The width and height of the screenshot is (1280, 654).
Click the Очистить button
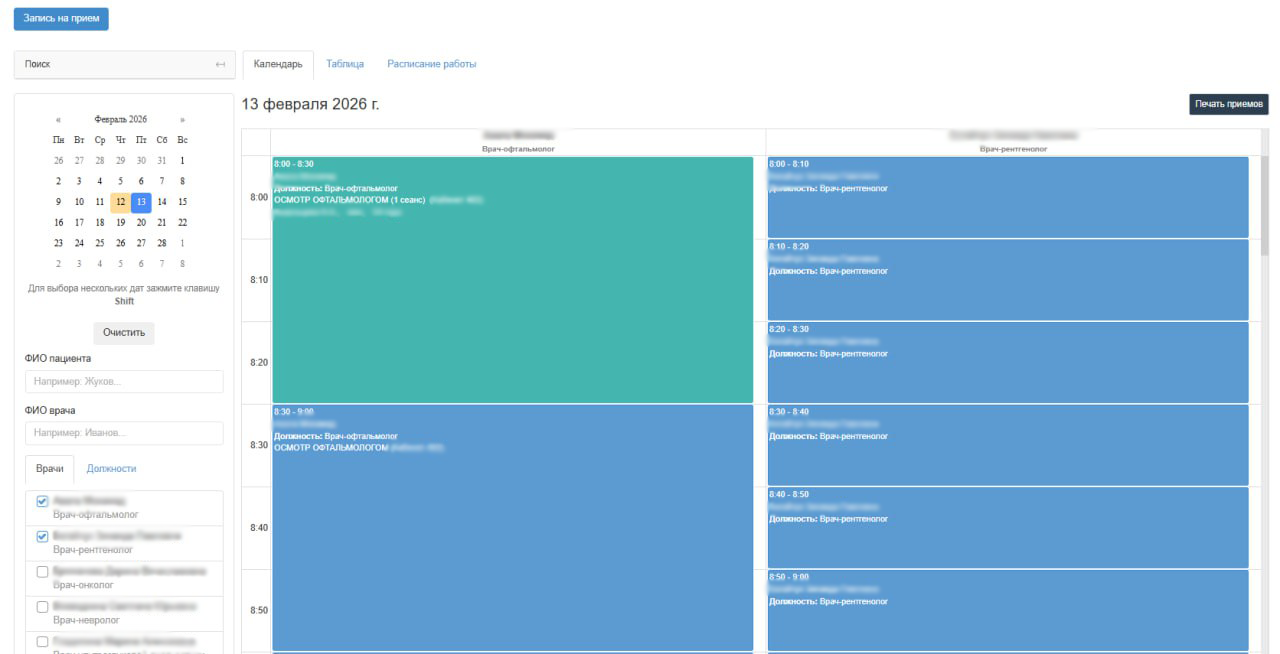pos(124,333)
